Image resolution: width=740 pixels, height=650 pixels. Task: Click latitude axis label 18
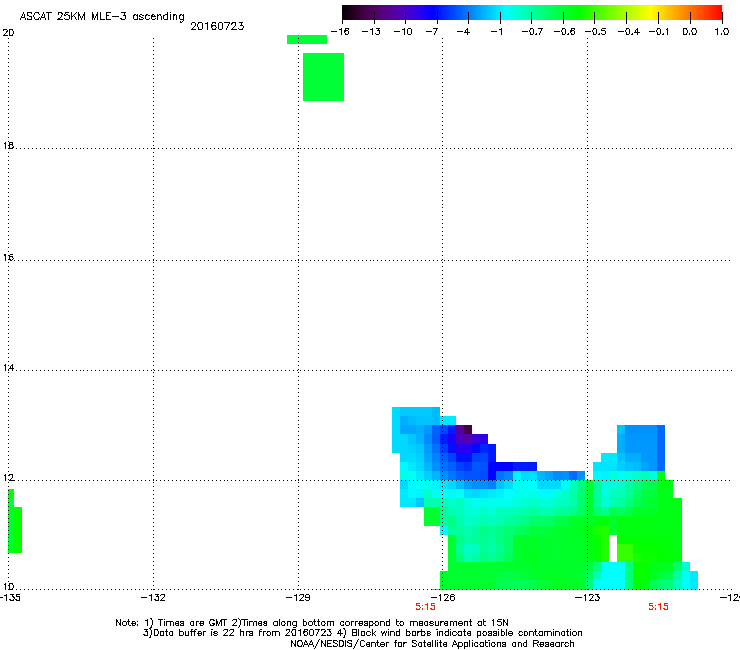coord(8,145)
